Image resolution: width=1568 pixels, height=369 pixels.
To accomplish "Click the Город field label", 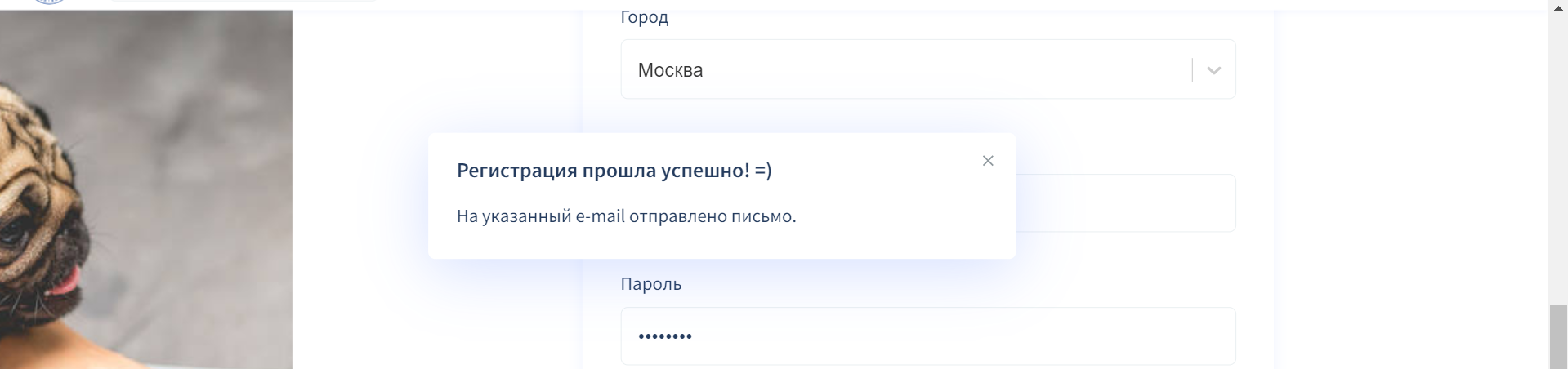I will tap(644, 17).
